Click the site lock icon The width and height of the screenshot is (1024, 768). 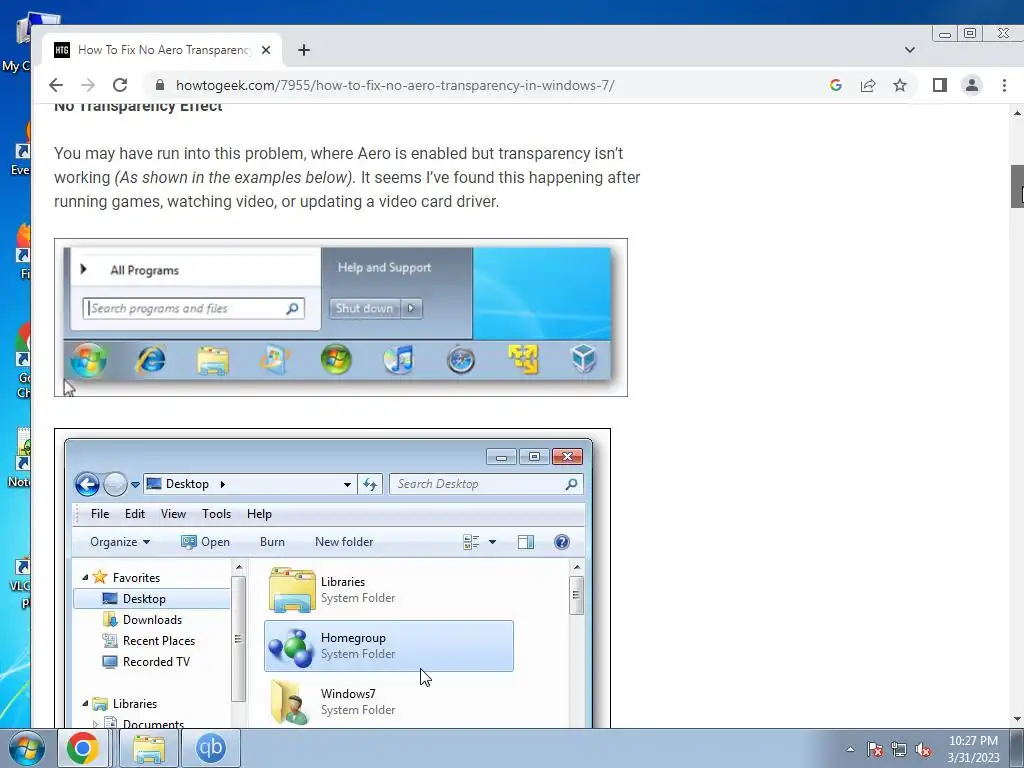click(159, 85)
